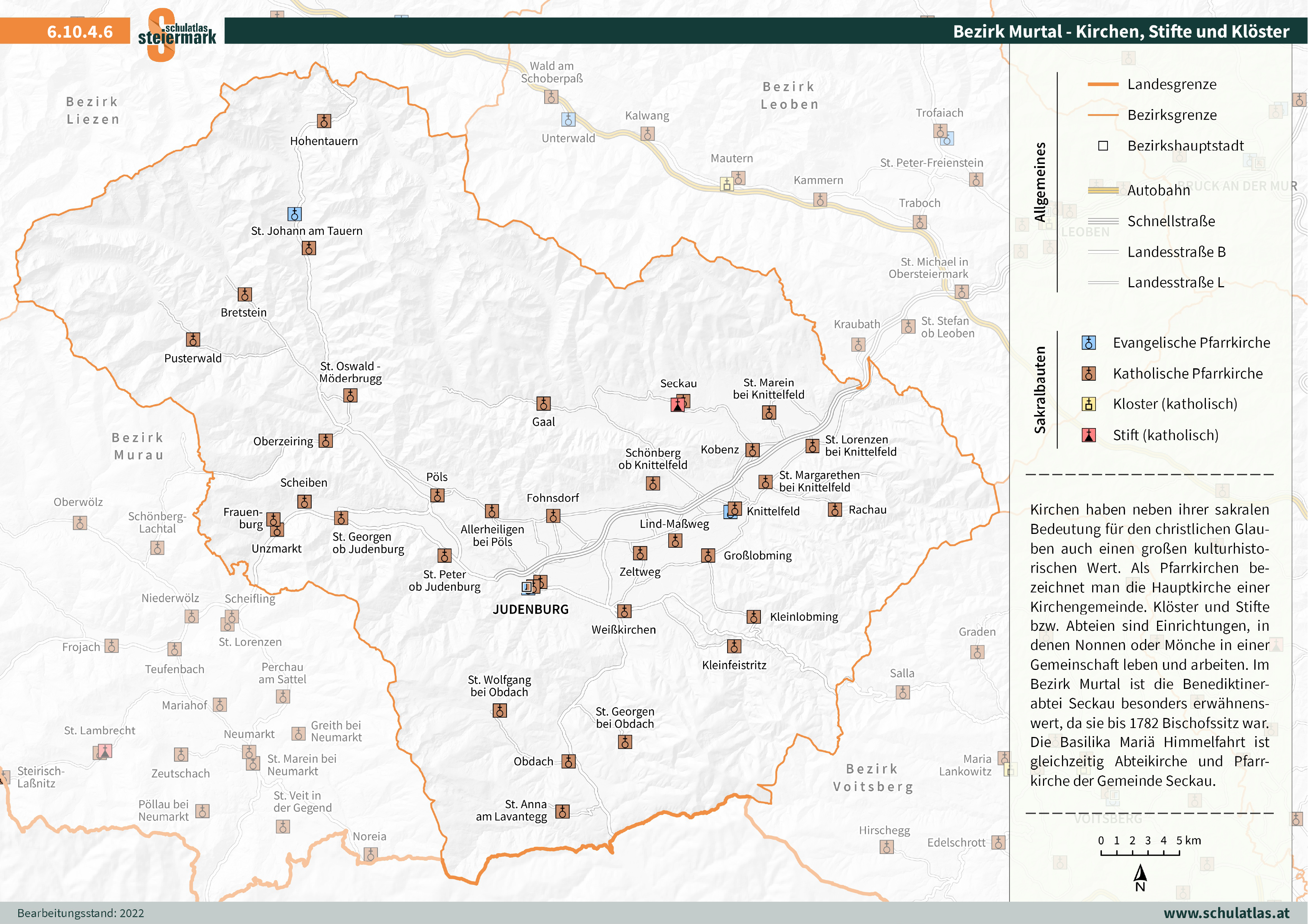Click the legend's Evangelische Pfarrkirche blue symbol
Screen dimensions: 1308x924
[x=1089, y=343]
